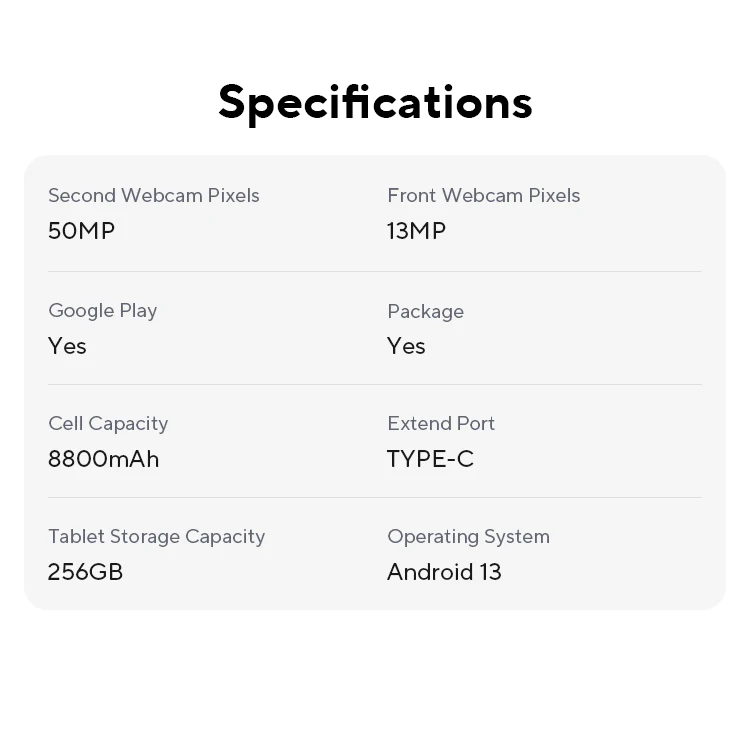Select the Operating System label
The height and width of the screenshot is (750, 750).
tap(468, 537)
